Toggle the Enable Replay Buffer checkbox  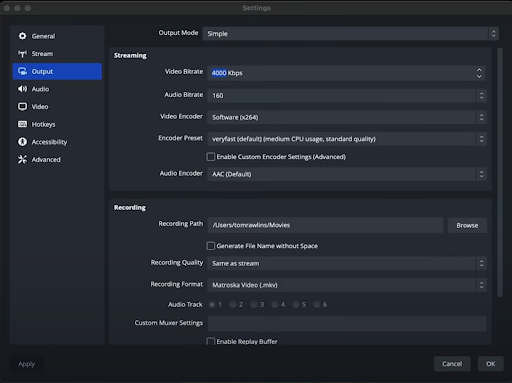coord(211,341)
